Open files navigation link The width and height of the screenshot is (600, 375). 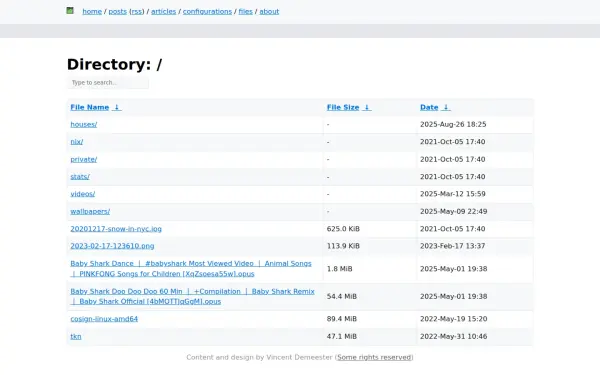coord(246,11)
